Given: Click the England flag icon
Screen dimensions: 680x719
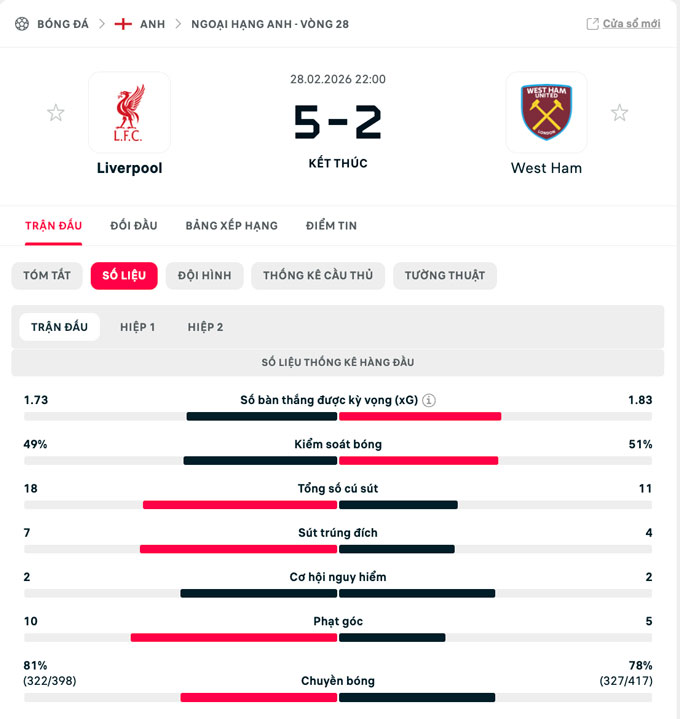Looking at the screenshot, I should [124, 23].
